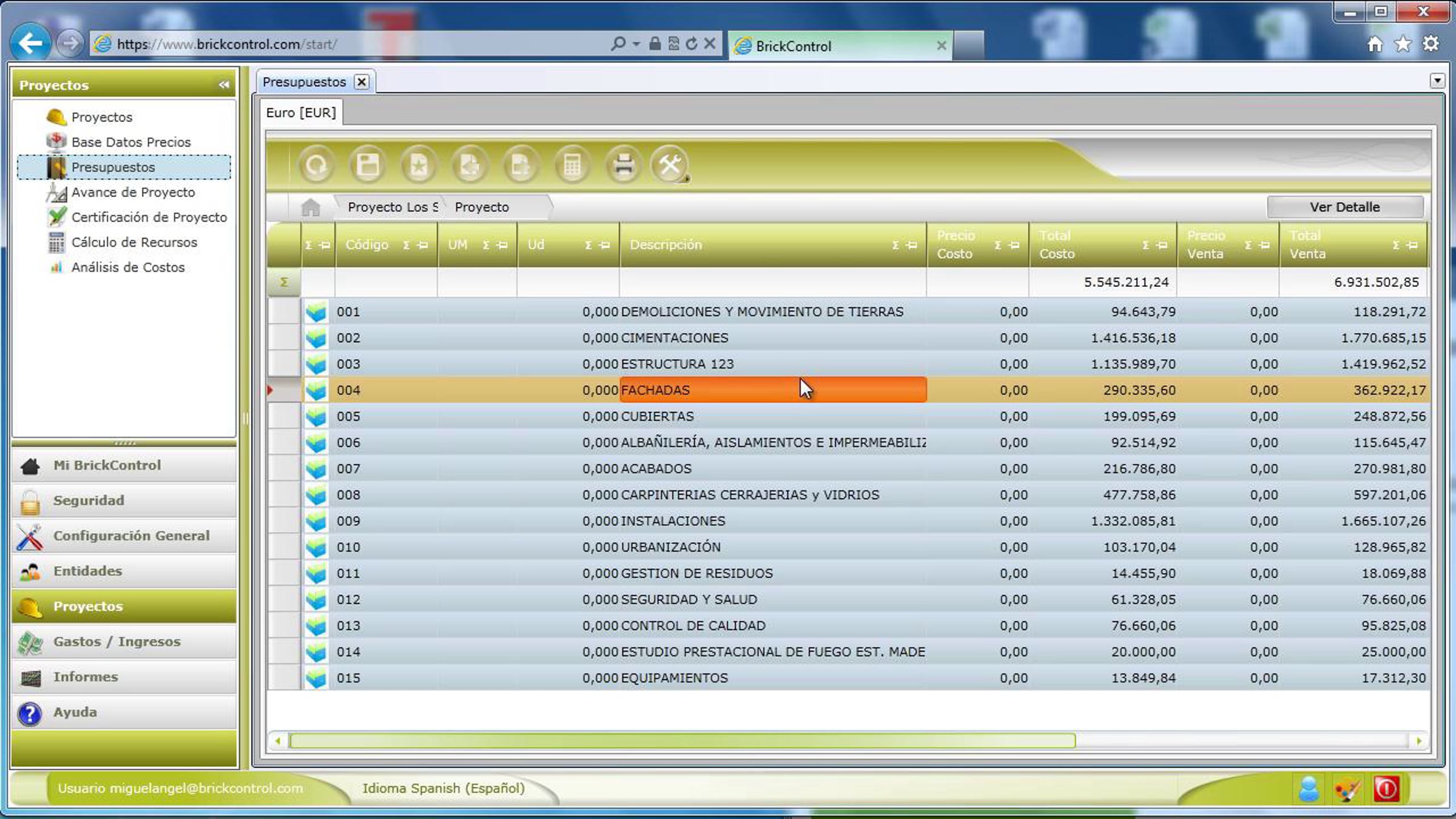The height and width of the screenshot is (819, 1456).
Task: Click the calculator icon in toolbar
Action: [x=572, y=165]
